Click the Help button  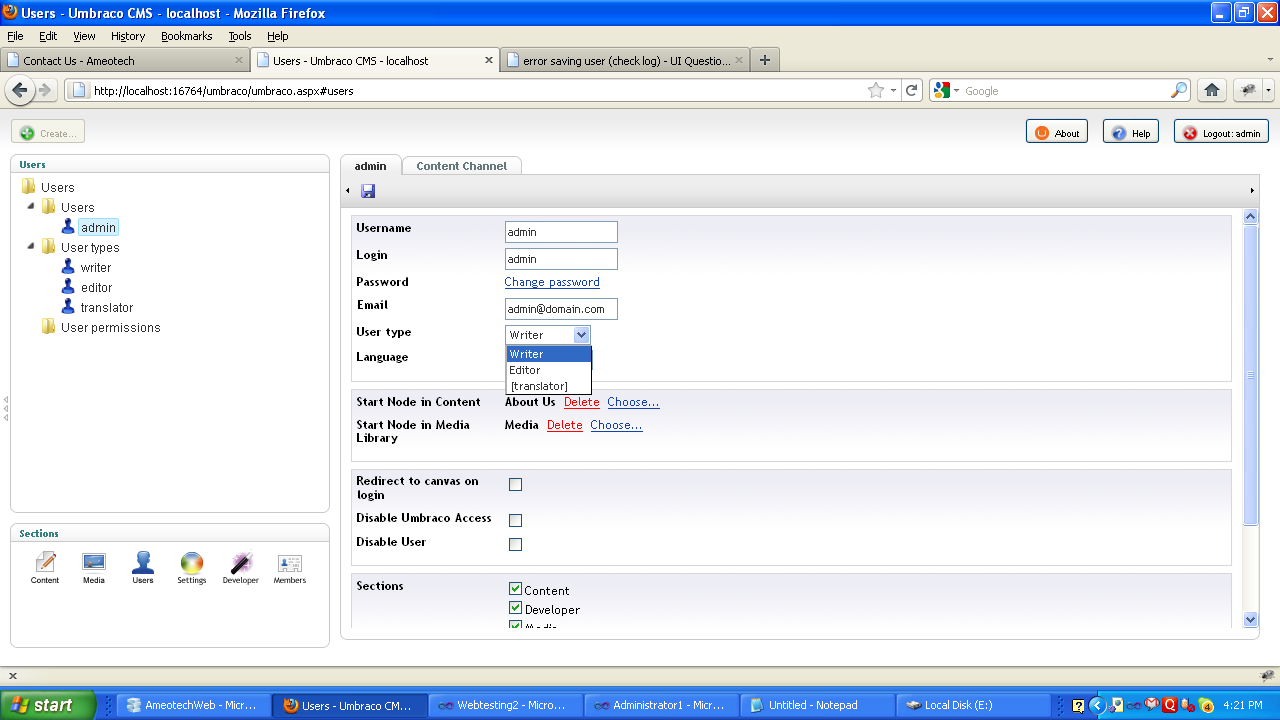point(1131,132)
